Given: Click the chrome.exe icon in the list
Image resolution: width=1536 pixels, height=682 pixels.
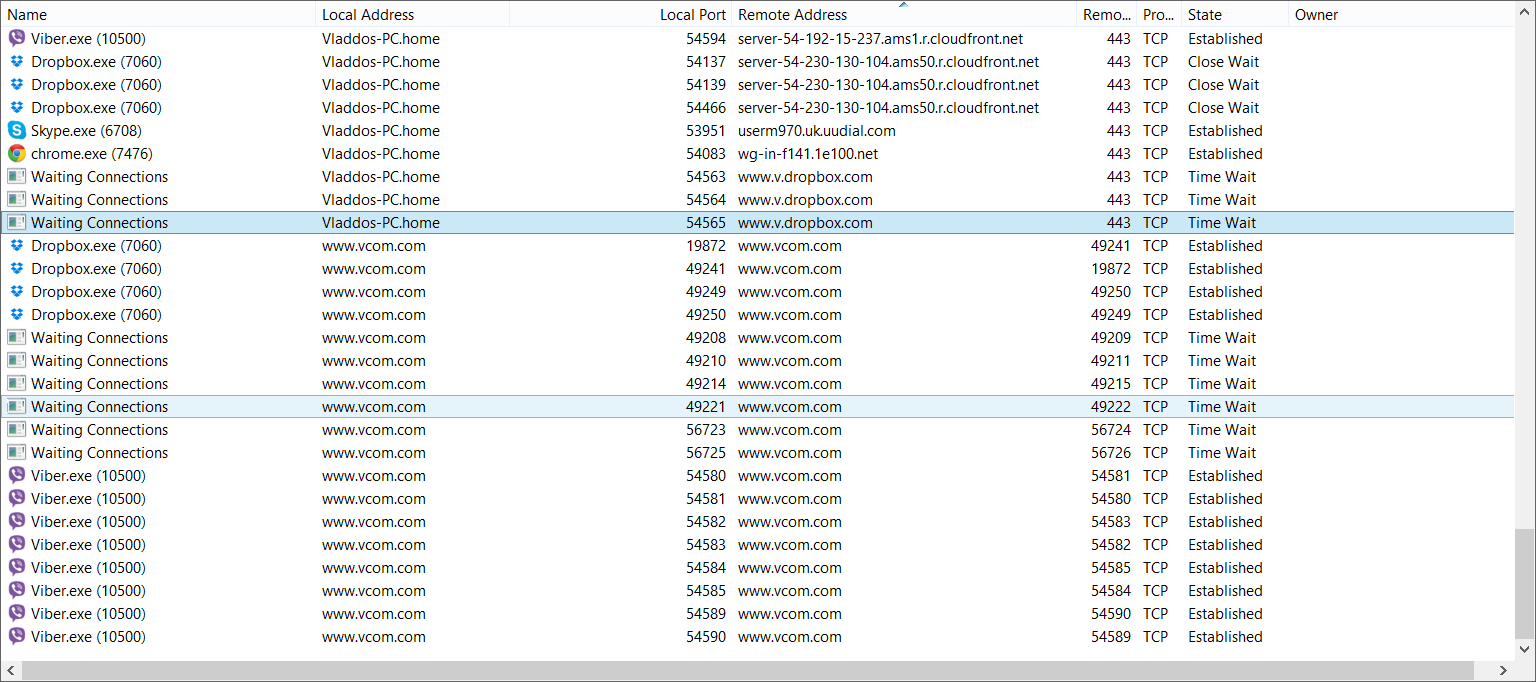Looking at the screenshot, I should click(17, 153).
